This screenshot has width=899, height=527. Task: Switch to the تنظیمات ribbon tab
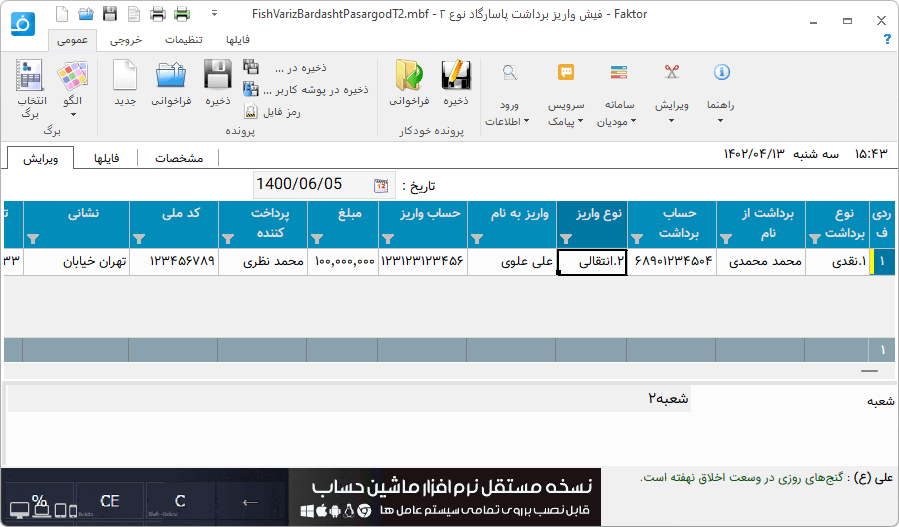pyautogui.click(x=183, y=40)
